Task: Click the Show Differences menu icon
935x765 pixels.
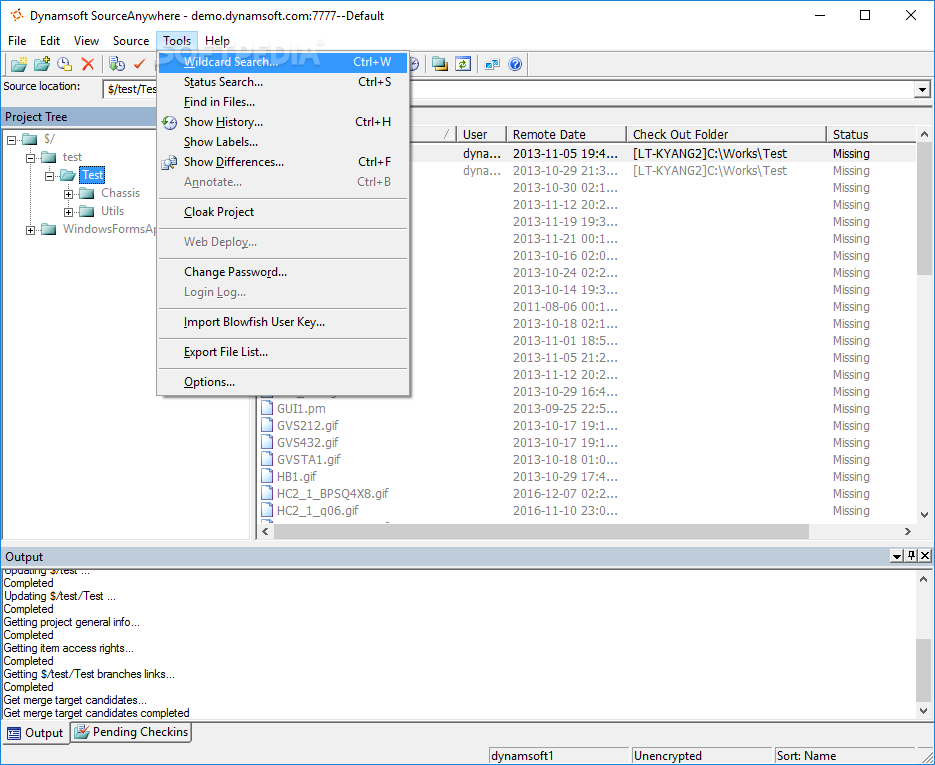Action: [169, 162]
